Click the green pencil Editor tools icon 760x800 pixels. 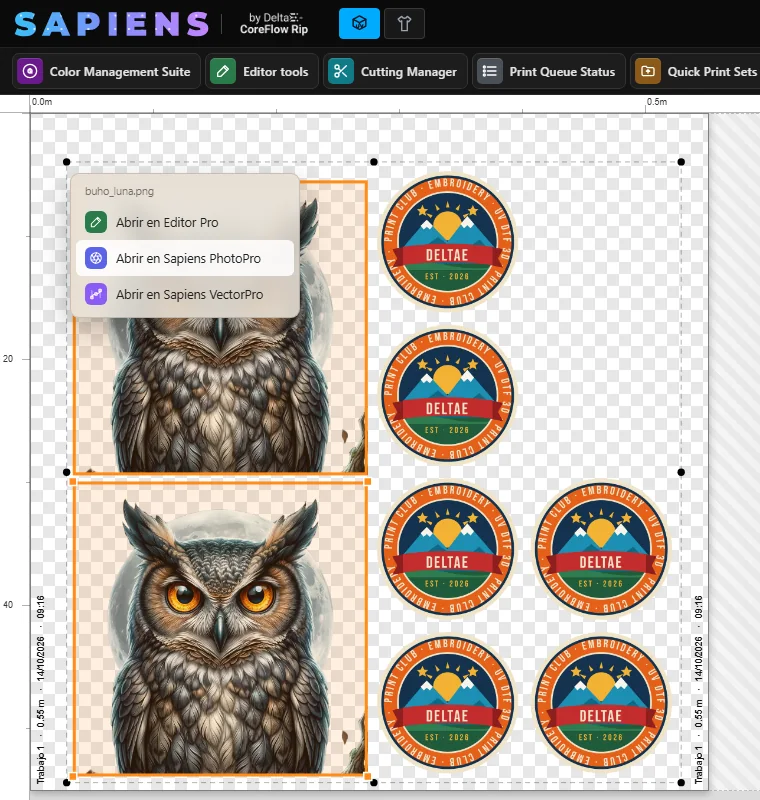[x=223, y=71]
